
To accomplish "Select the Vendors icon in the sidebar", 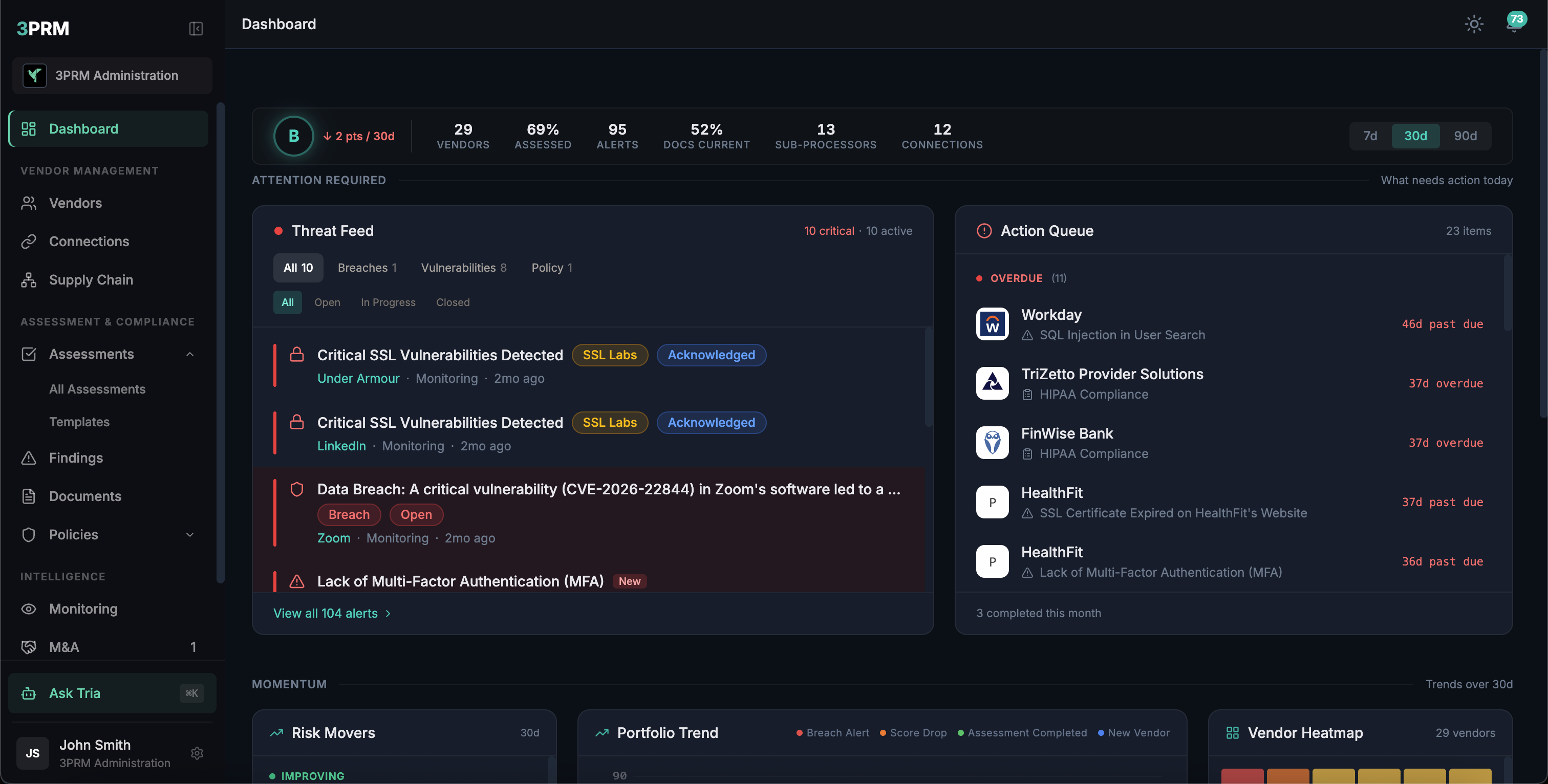I will point(30,203).
